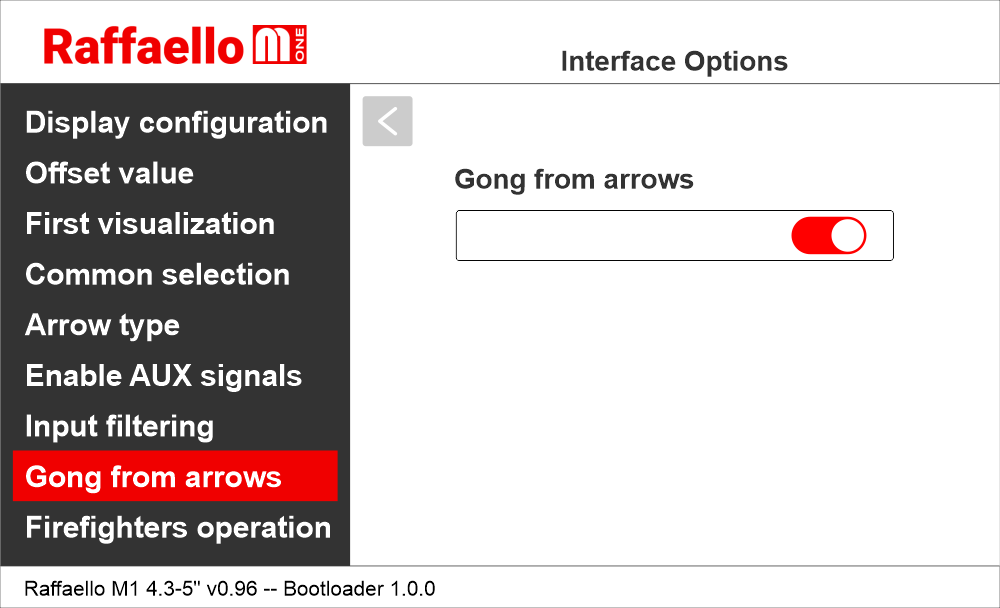Click the Gong from arrows heading label
1000x608 pixels.
[x=574, y=180]
